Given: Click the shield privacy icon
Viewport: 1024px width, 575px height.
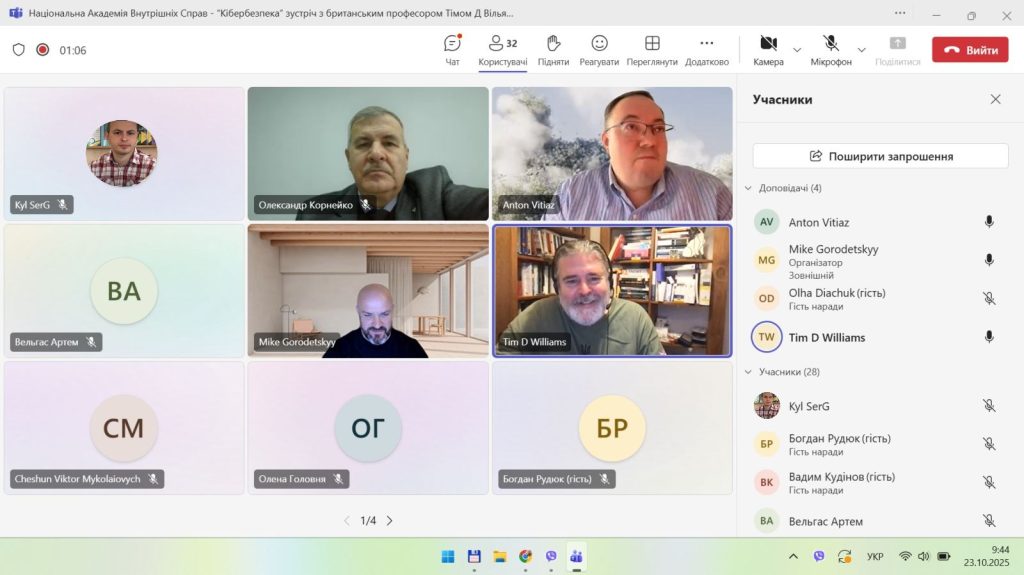Looking at the screenshot, I should [x=18, y=50].
